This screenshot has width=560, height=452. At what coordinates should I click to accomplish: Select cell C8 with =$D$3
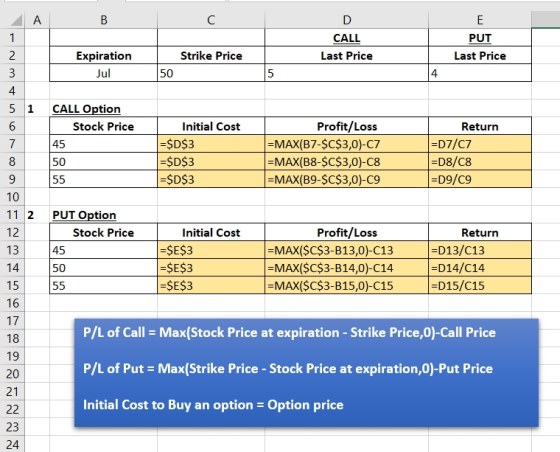(211, 161)
